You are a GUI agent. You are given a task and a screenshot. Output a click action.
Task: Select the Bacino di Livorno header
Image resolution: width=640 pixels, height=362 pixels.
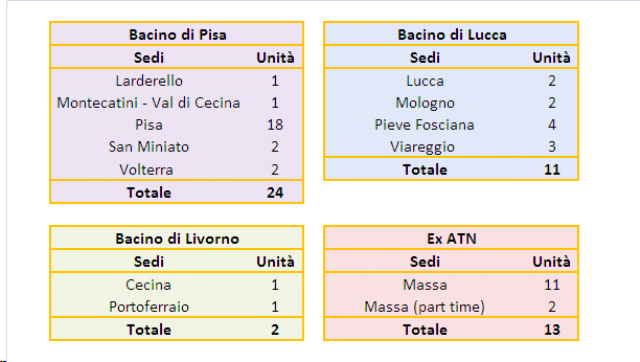coord(177,239)
